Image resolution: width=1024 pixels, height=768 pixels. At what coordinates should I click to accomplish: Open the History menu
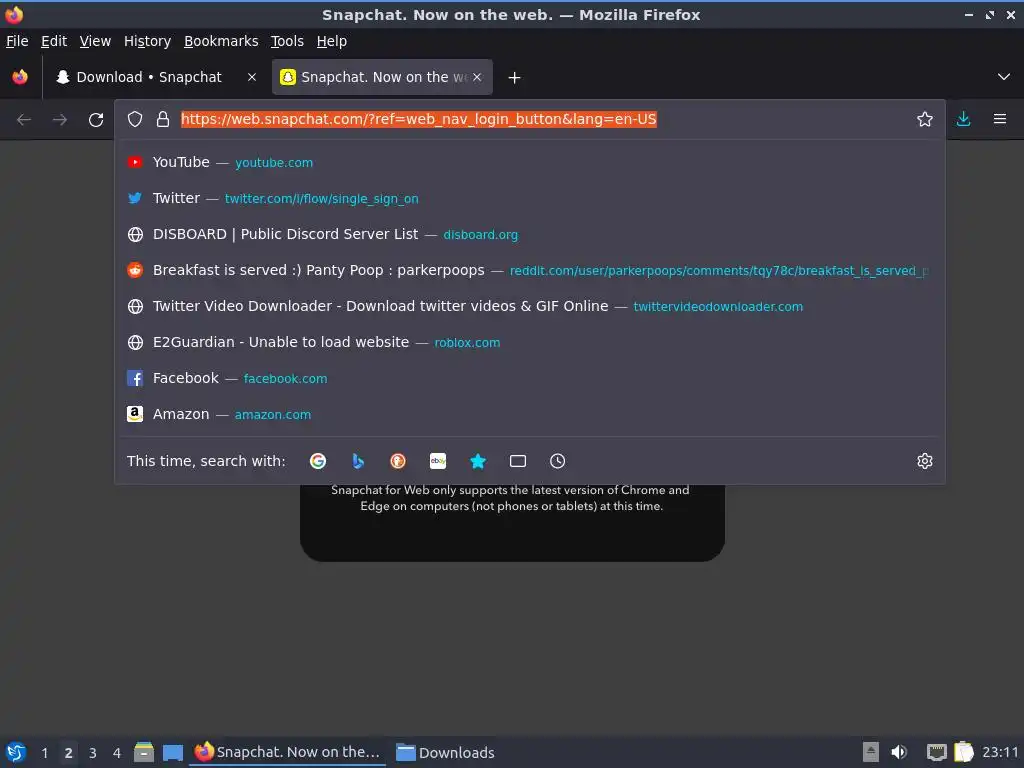(x=148, y=41)
